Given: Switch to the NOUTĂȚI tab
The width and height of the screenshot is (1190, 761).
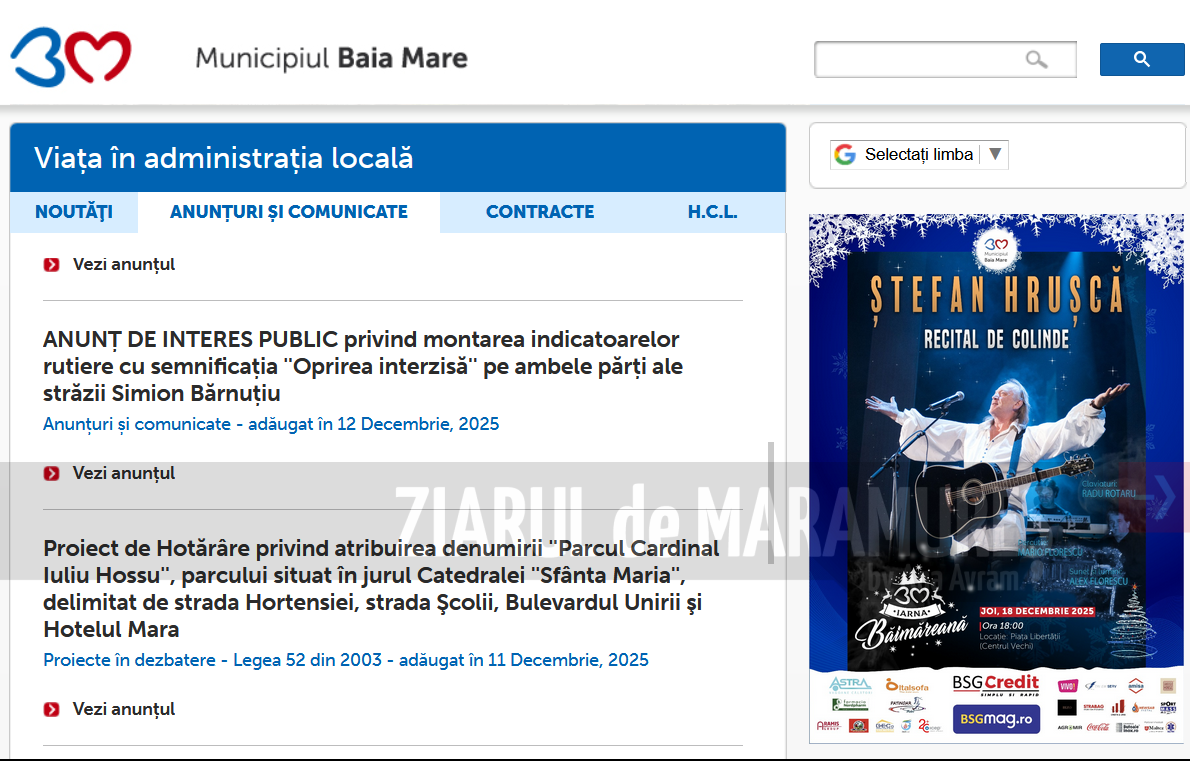Looking at the screenshot, I should click(73, 212).
